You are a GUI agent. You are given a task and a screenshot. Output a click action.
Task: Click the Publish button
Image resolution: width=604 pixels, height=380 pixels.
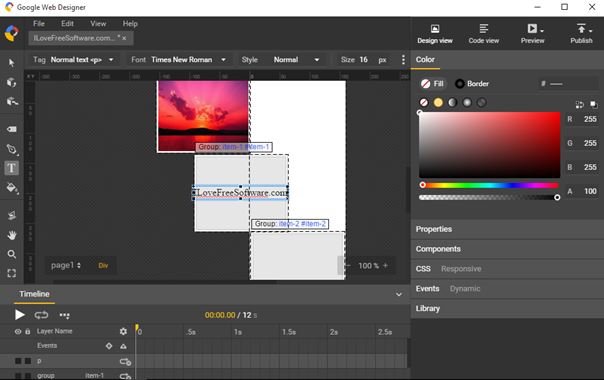[x=581, y=34]
